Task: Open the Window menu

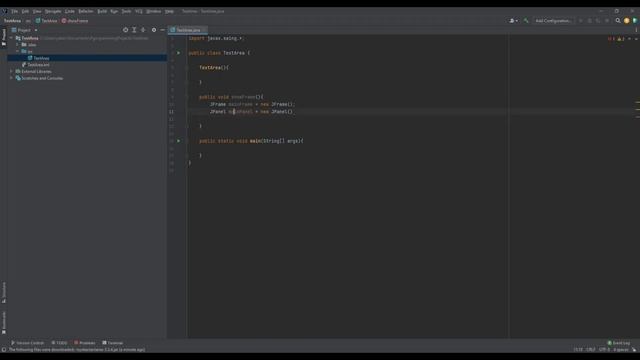Action: click(x=154, y=11)
